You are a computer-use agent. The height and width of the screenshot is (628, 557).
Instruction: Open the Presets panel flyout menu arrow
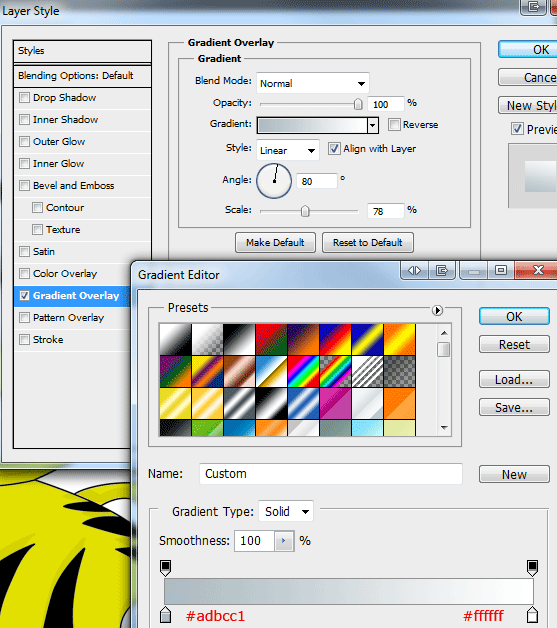click(x=437, y=310)
